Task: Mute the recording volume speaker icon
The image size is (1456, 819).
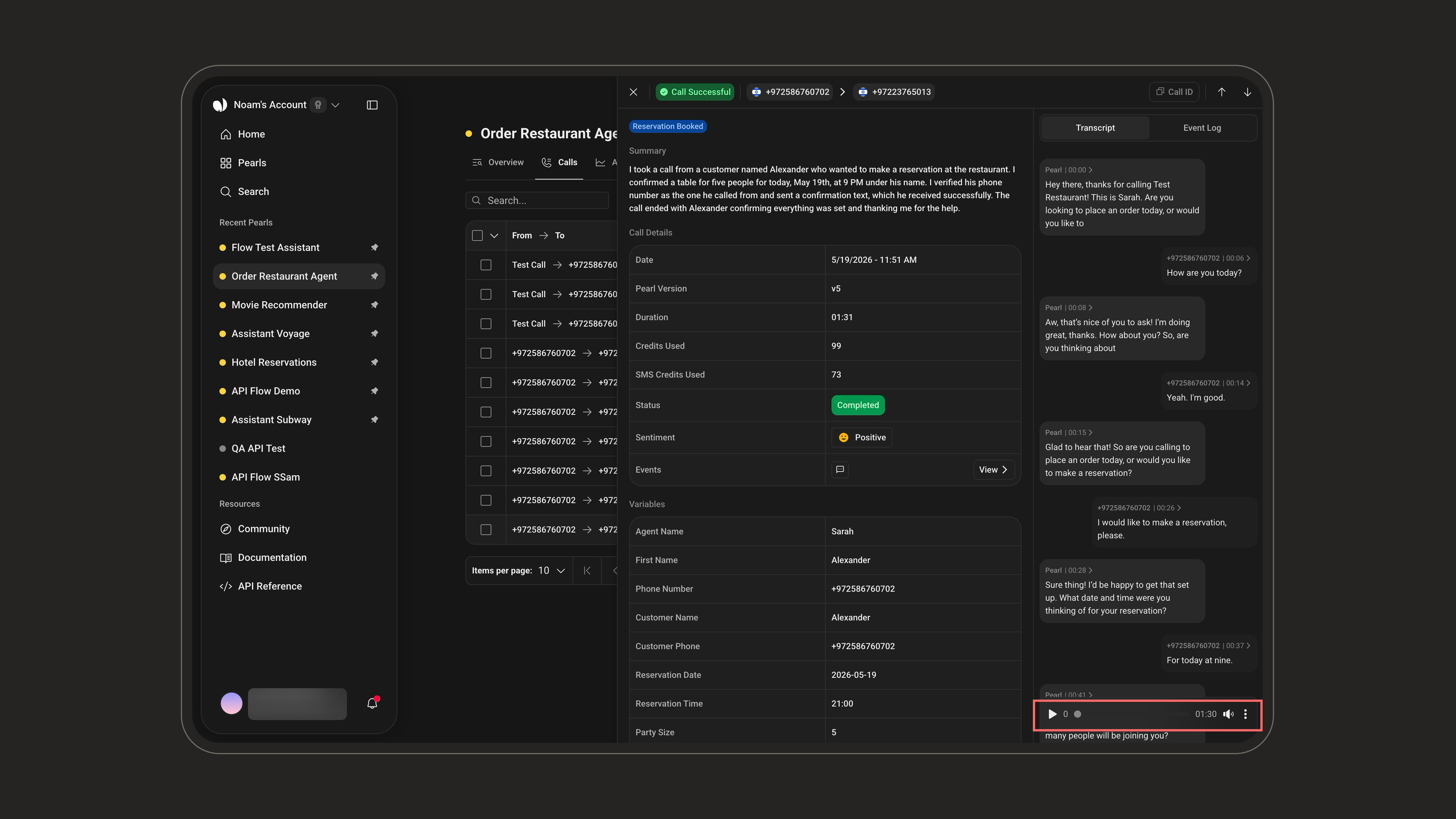Action: 1228,714
